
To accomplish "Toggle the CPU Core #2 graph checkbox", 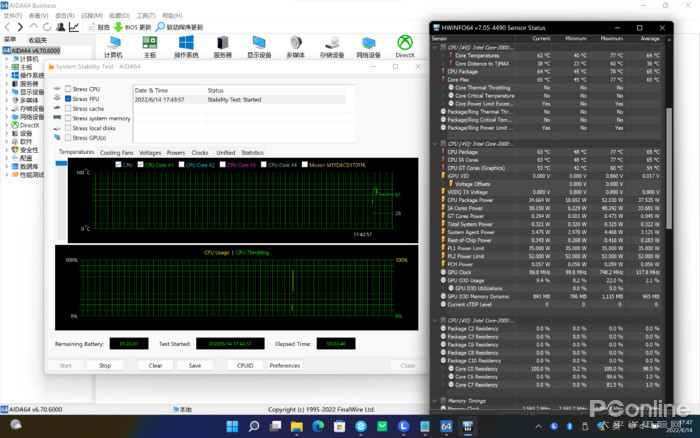I will pos(181,165).
